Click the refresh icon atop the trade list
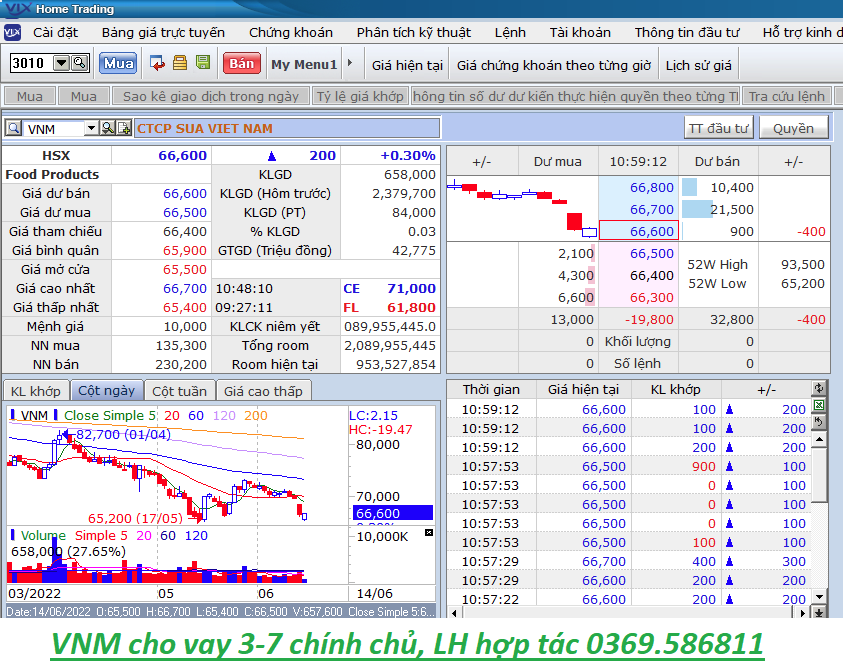 [819, 388]
